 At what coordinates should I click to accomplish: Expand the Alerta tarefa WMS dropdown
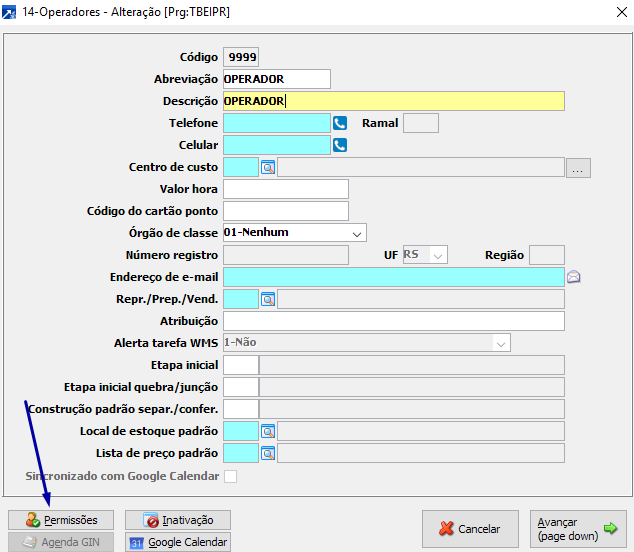point(501,343)
